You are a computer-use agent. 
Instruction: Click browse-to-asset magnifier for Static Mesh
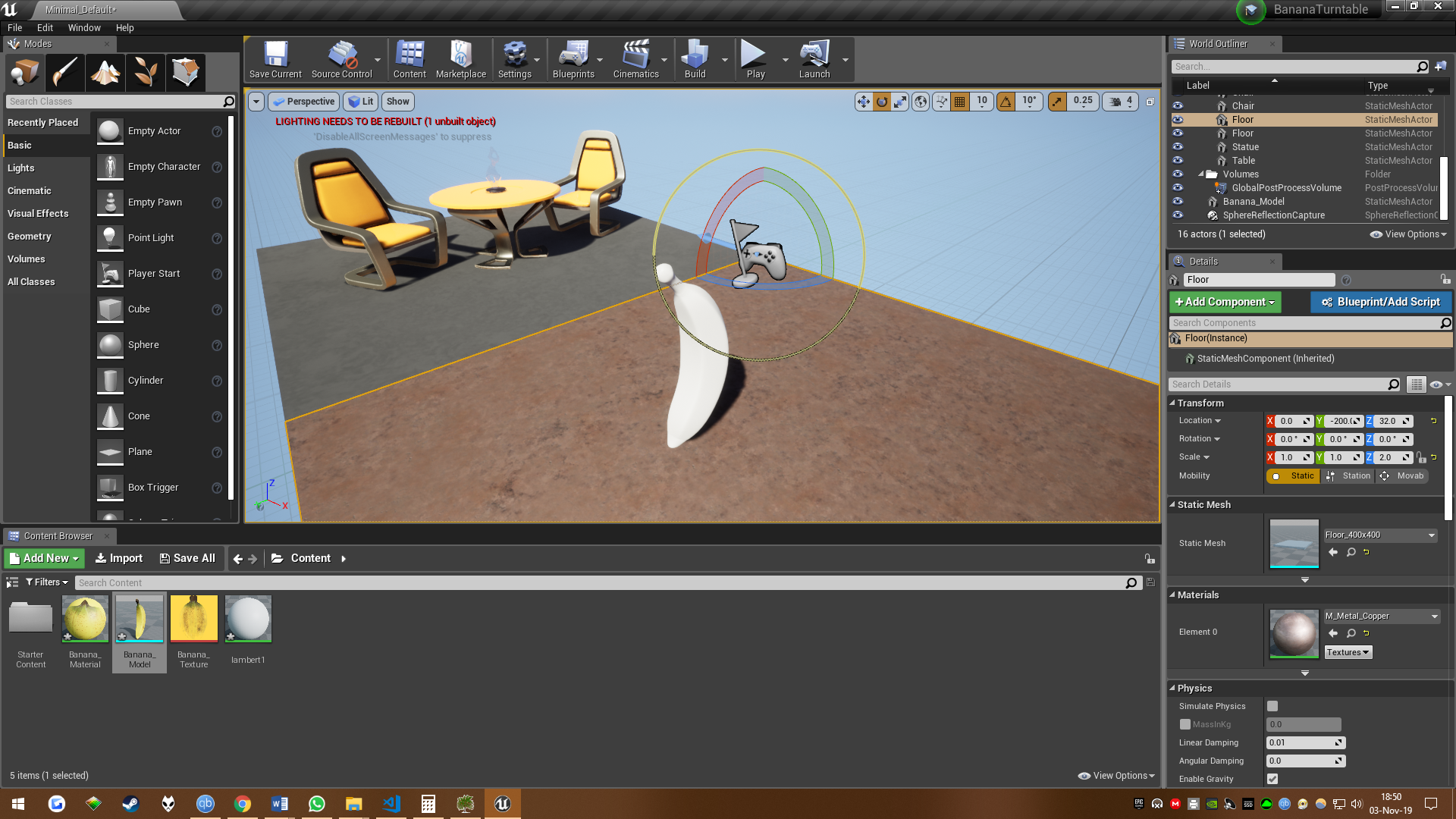pos(1351,552)
